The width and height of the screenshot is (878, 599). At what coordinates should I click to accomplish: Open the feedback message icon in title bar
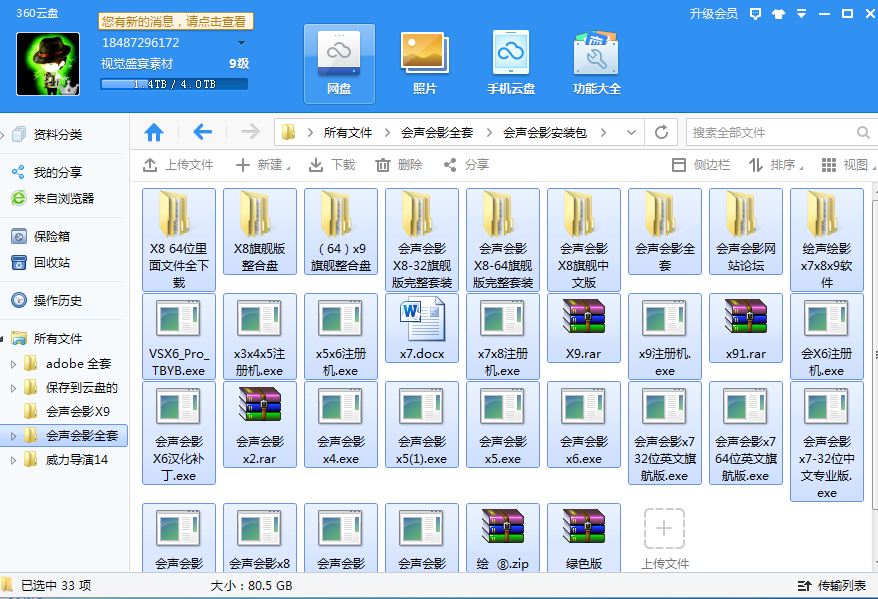(755, 13)
